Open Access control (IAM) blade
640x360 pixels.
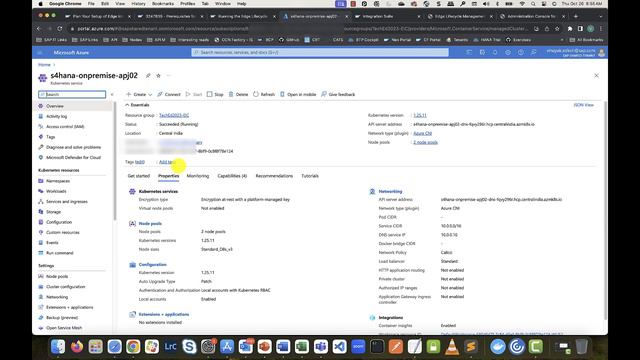(x=65, y=127)
